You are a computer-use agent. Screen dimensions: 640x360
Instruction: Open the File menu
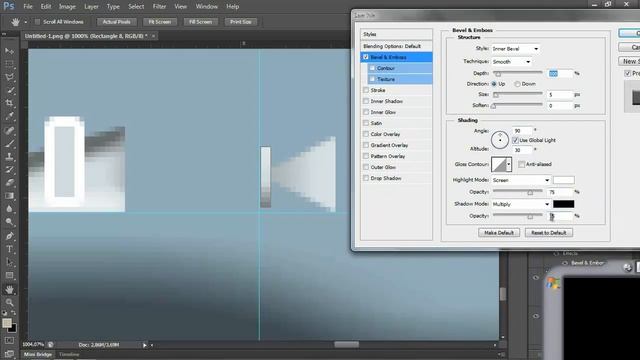pyautogui.click(x=28, y=7)
